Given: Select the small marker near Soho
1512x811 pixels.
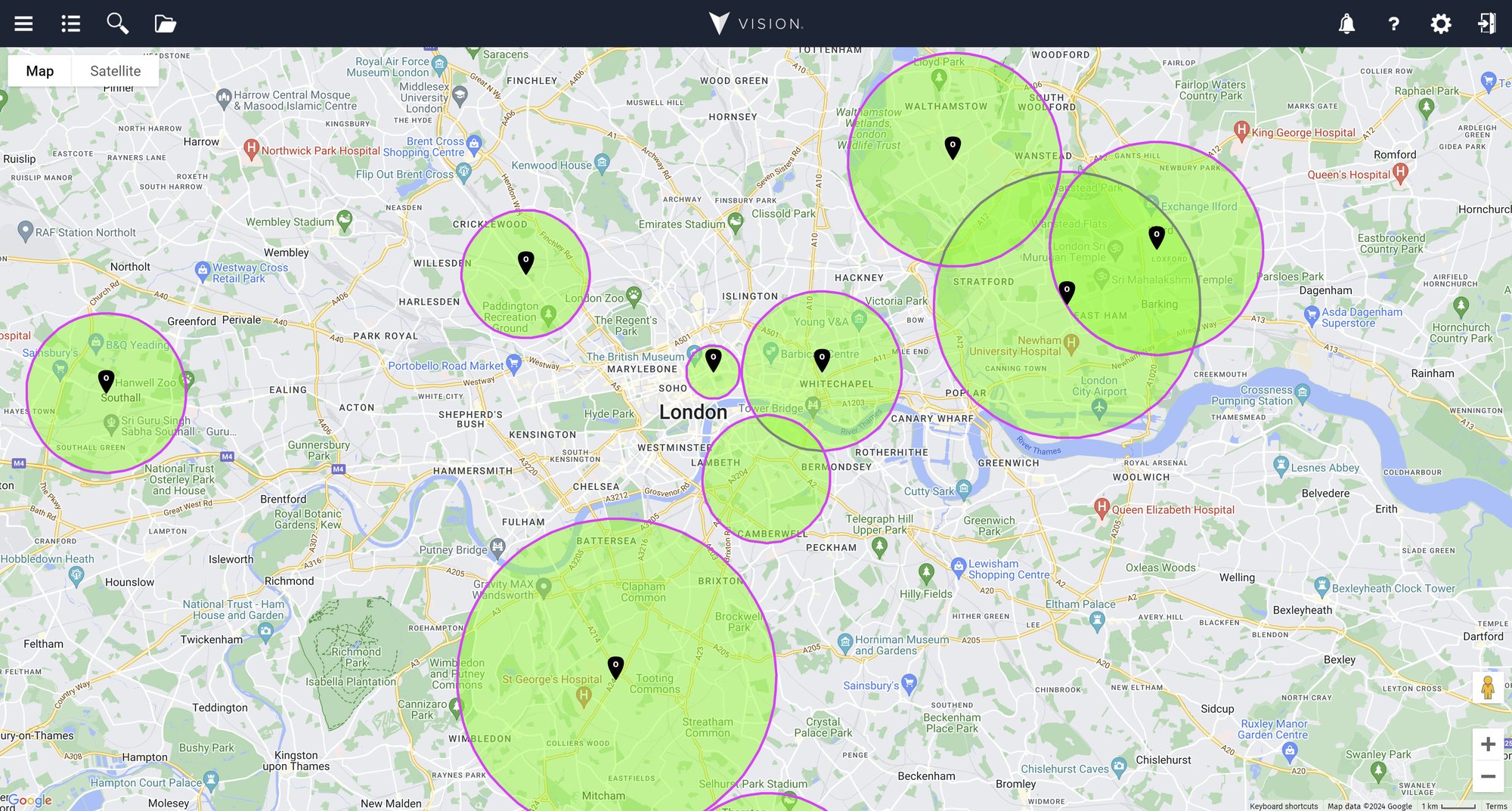Looking at the screenshot, I should 713,360.
